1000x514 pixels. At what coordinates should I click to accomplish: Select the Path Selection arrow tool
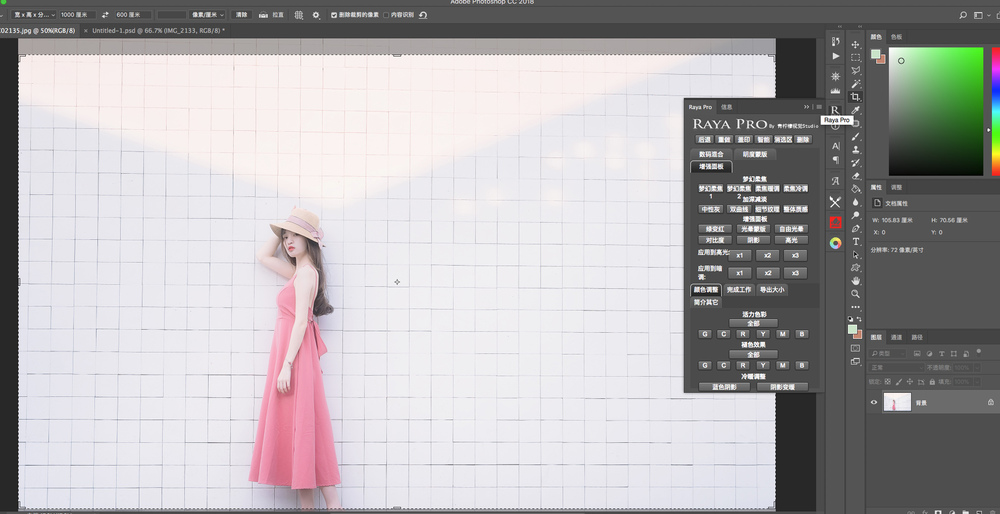tap(856, 254)
